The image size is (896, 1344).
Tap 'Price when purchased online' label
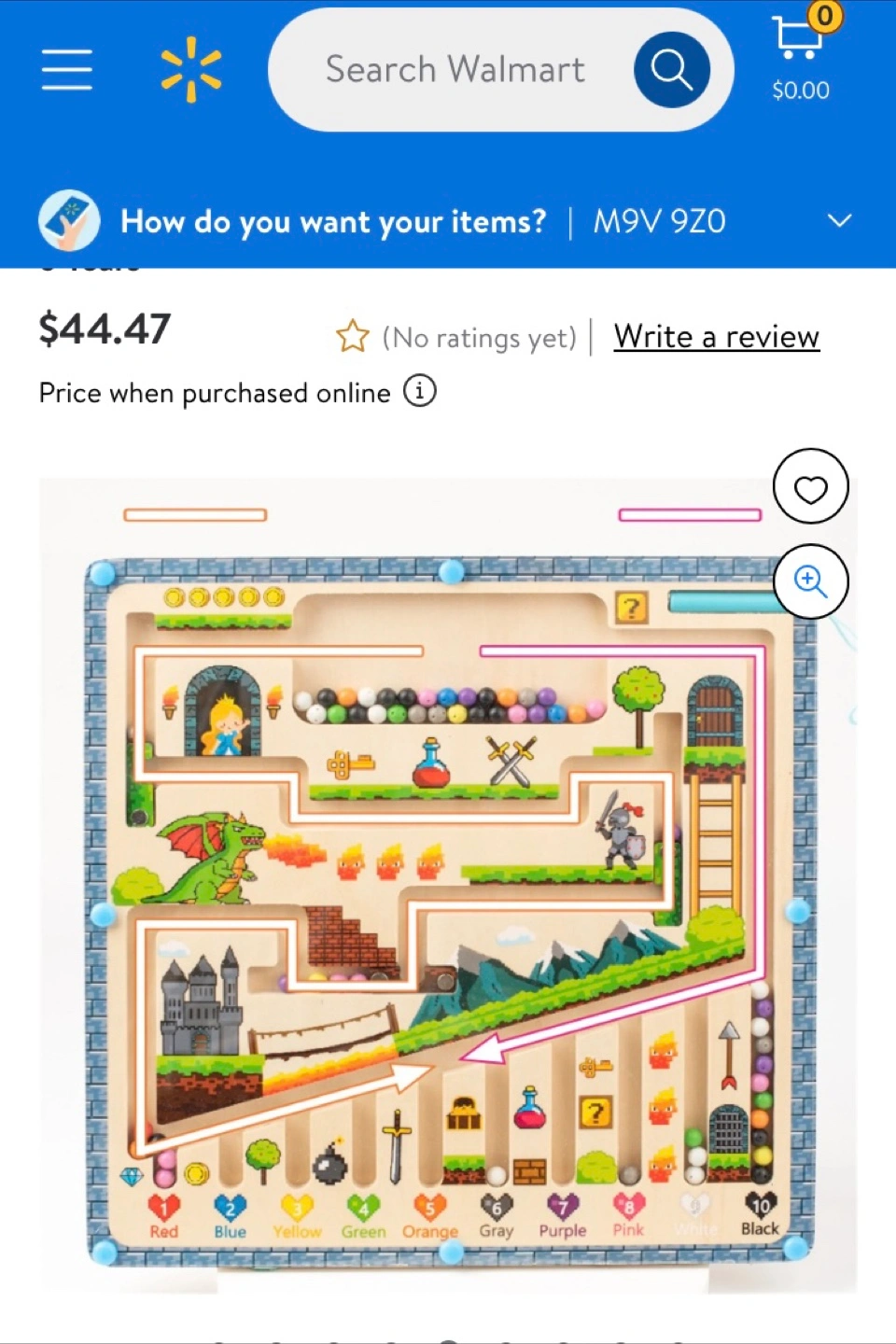click(x=215, y=393)
